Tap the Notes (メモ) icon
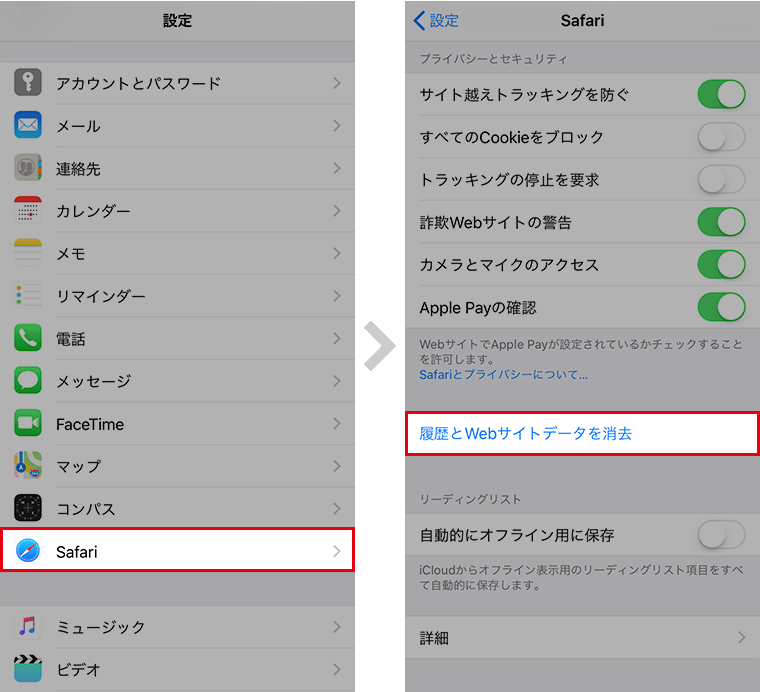The width and height of the screenshot is (760, 692). [28, 252]
